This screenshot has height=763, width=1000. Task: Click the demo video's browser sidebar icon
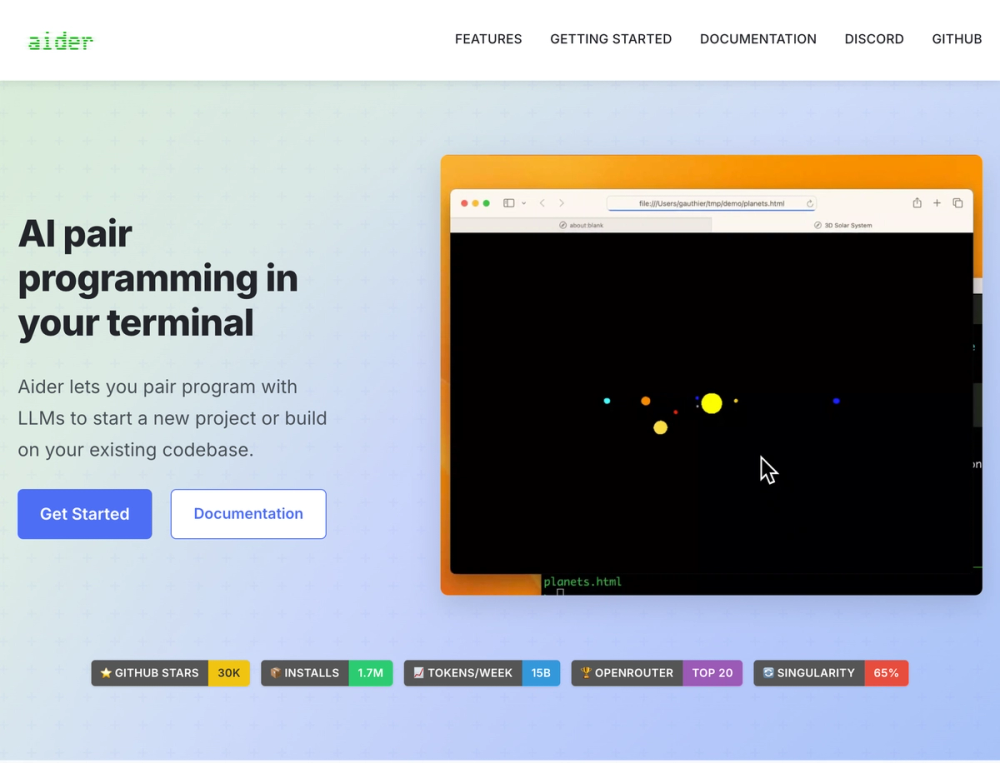point(508,203)
